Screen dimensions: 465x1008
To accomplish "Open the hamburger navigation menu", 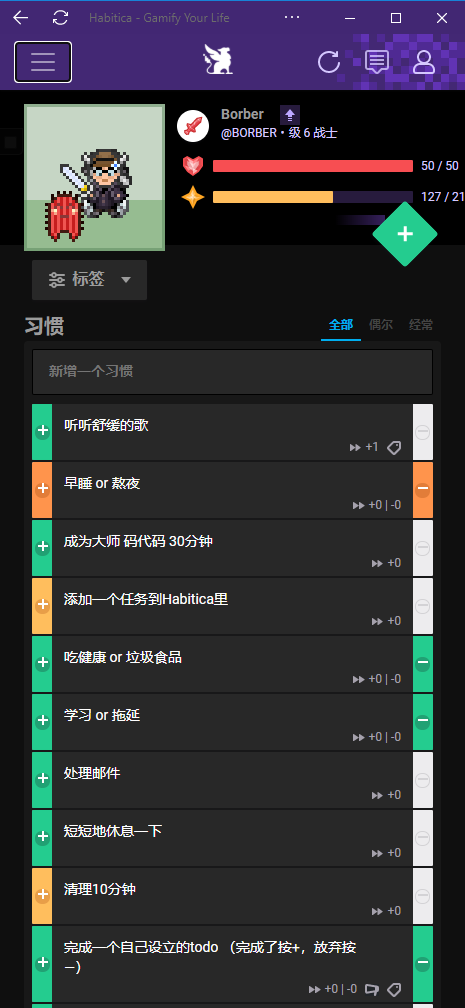I will pyautogui.click(x=42, y=62).
